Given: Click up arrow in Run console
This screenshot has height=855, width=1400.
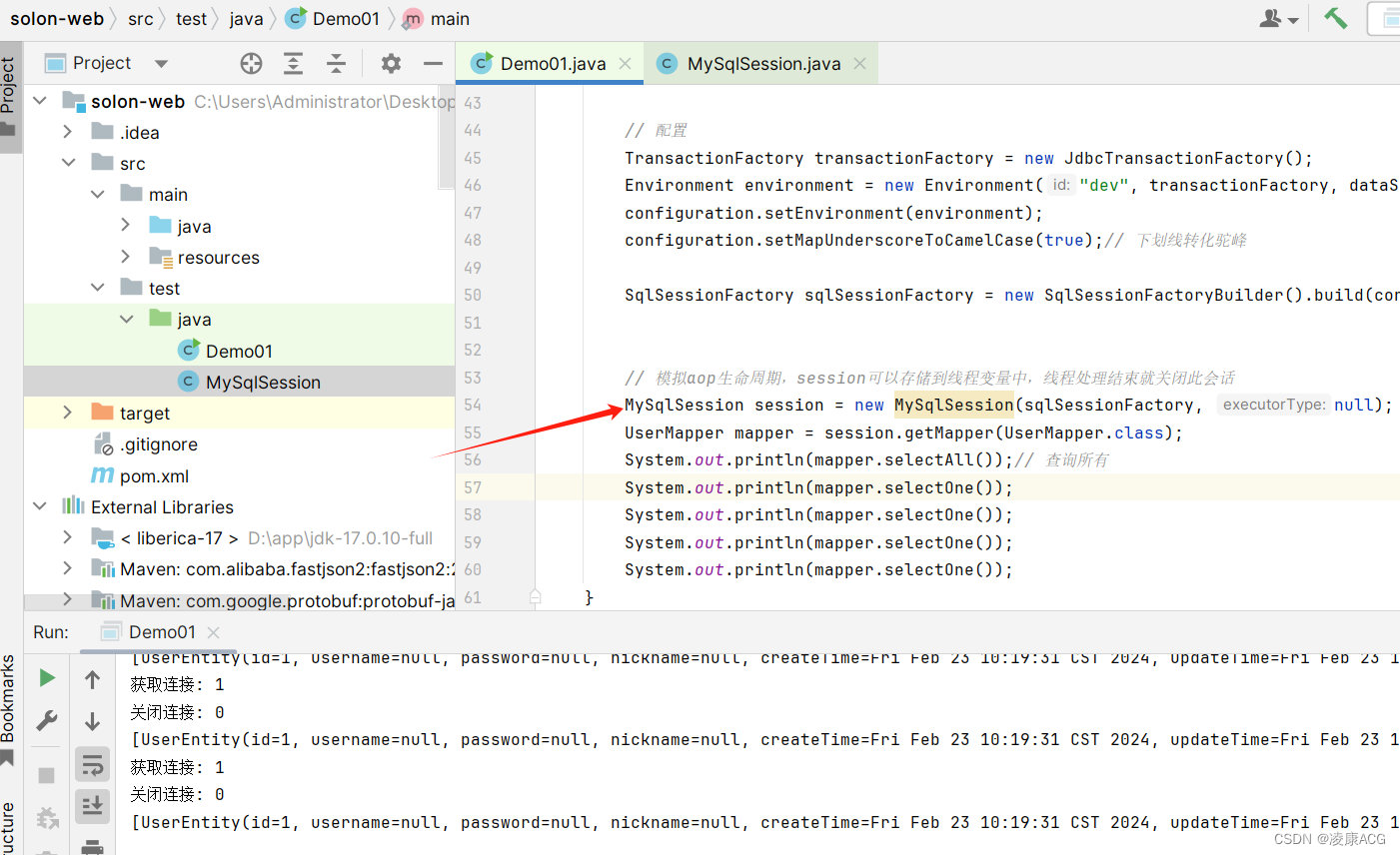Looking at the screenshot, I should pyautogui.click(x=92, y=680).
